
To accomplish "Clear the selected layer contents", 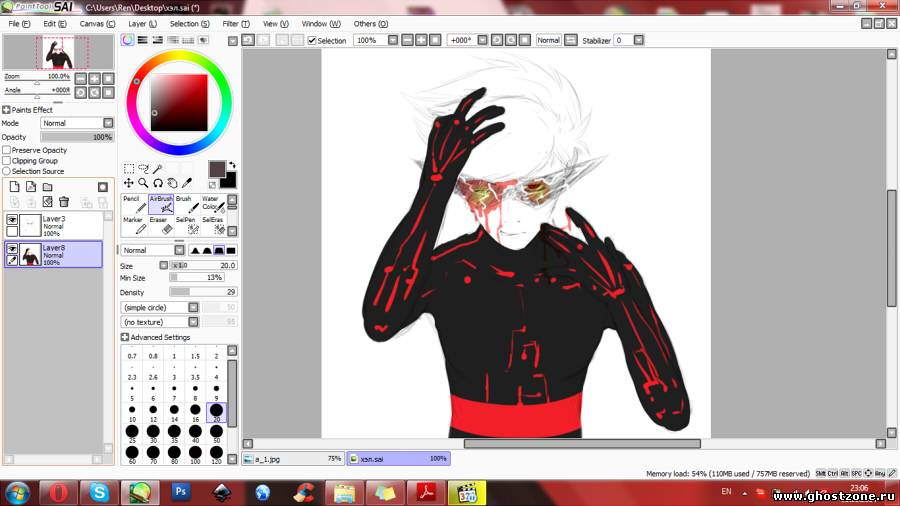I will click(48, 201).
